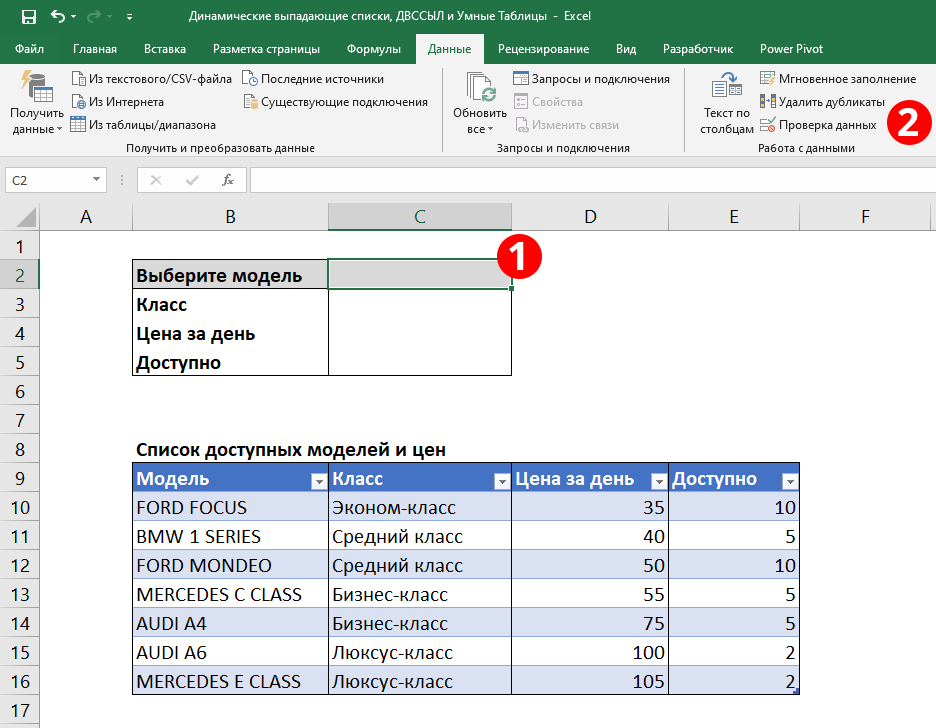
Task: Click Из текстового/CSV-файла
Action: coord(152,79)
